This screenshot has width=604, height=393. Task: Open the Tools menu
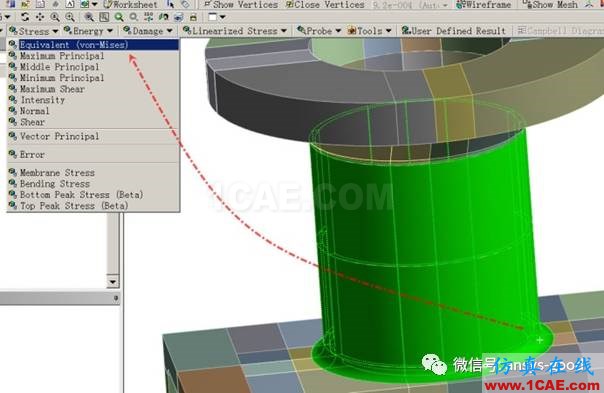coord(369,30)
